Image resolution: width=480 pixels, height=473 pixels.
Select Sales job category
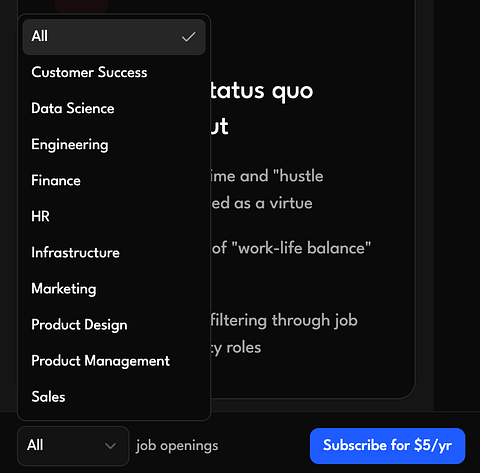[x=114, y=397]
